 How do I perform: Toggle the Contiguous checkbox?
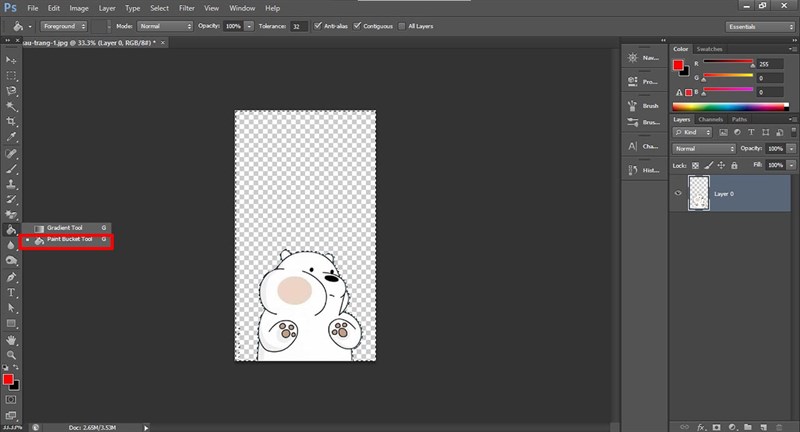(x=357, y=26)
